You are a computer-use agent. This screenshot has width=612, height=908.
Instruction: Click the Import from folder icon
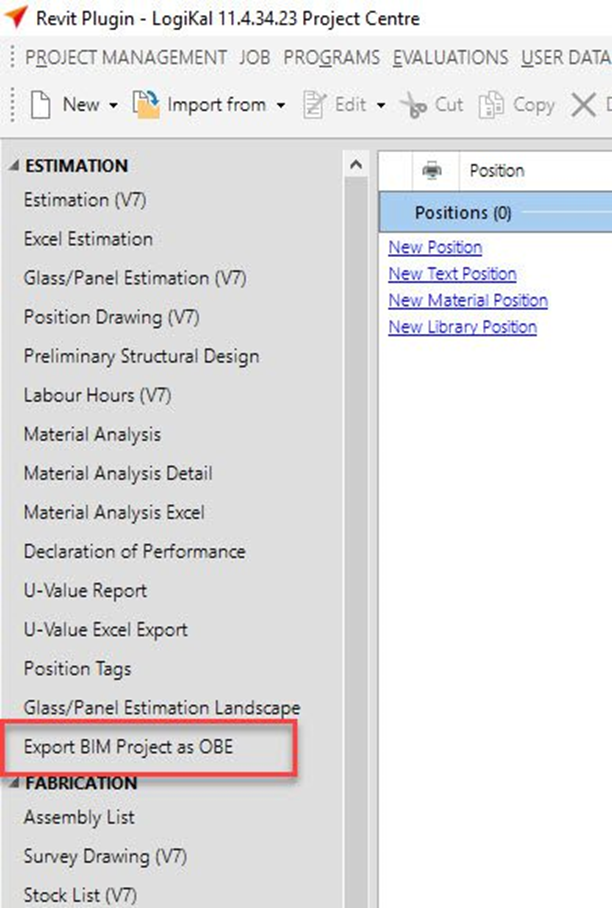pos(146,104)
